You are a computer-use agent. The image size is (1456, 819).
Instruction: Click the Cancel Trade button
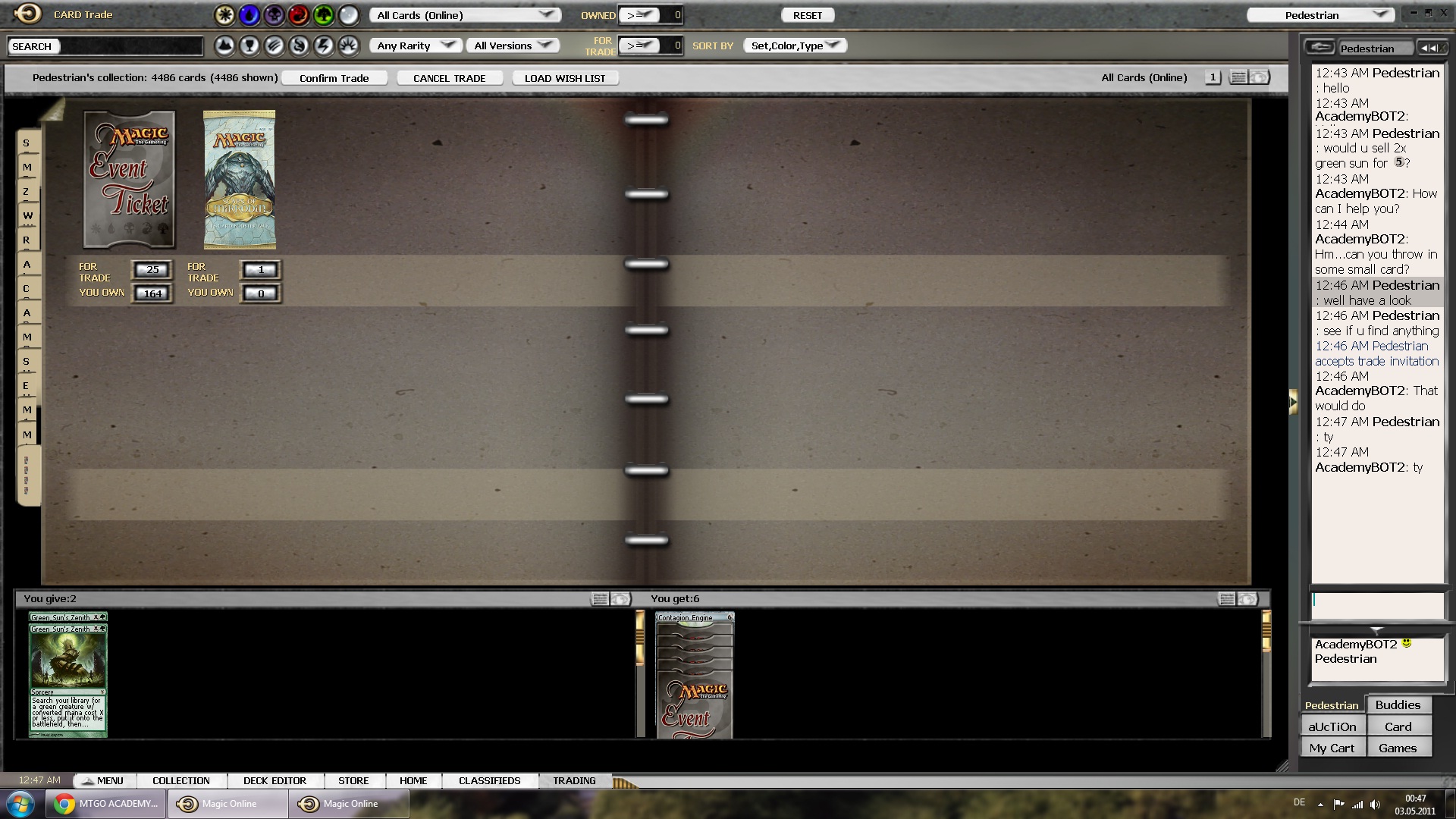(449, 78)
